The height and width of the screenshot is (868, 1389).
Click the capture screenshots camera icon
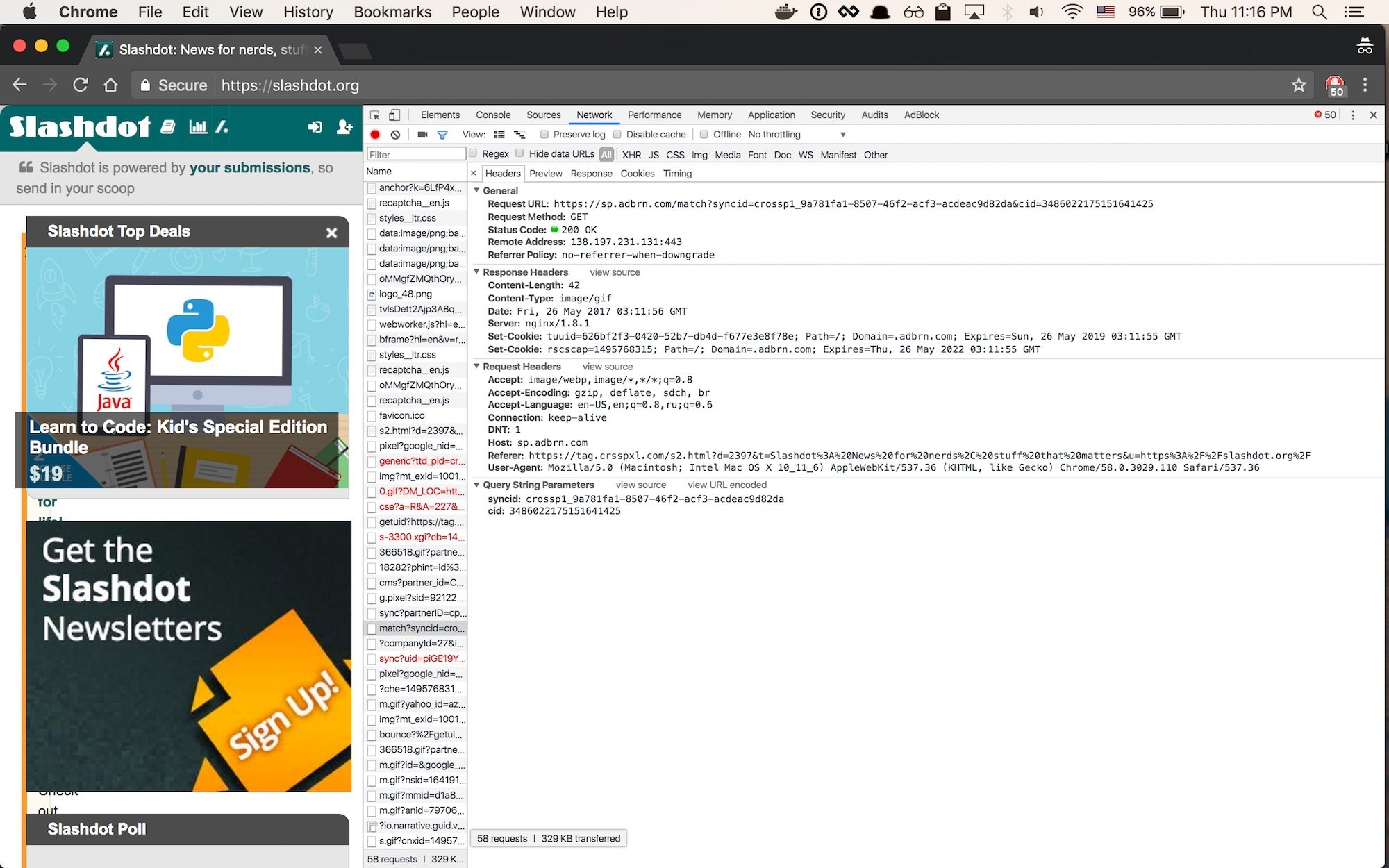pos(422,135)
